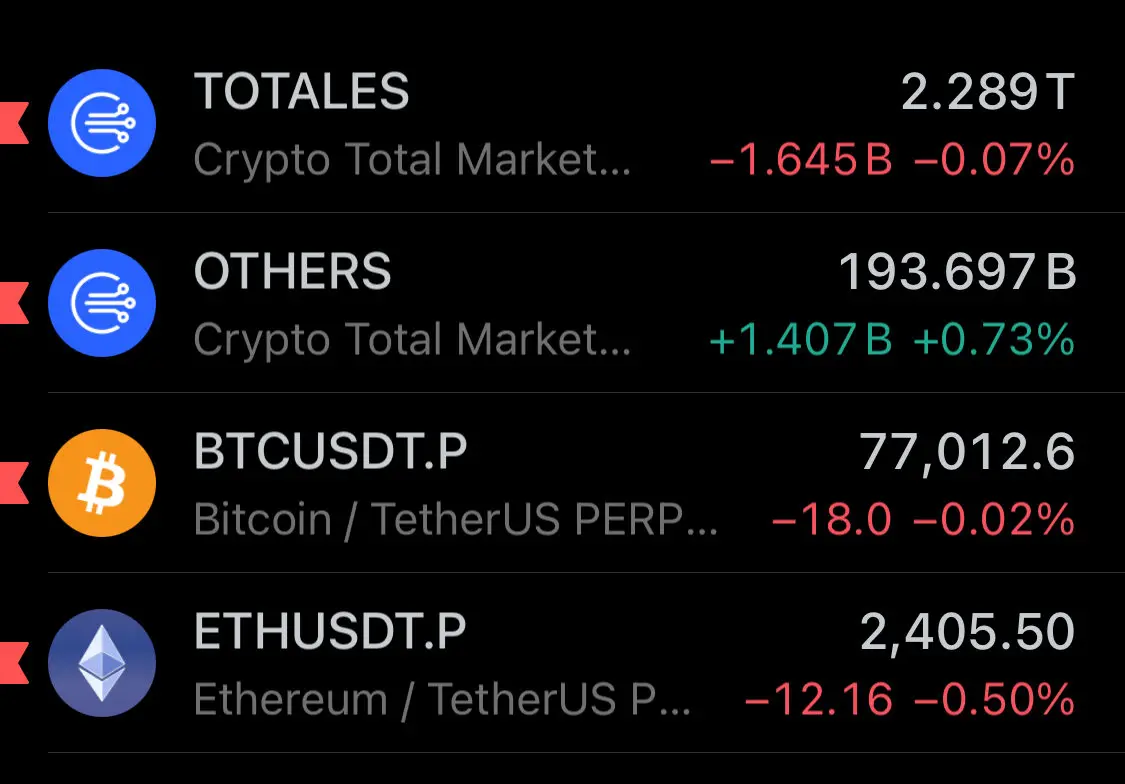Tap the orange Bitcoin logo icon
The image size is (1125, 784).
click(x=102, y=483)
